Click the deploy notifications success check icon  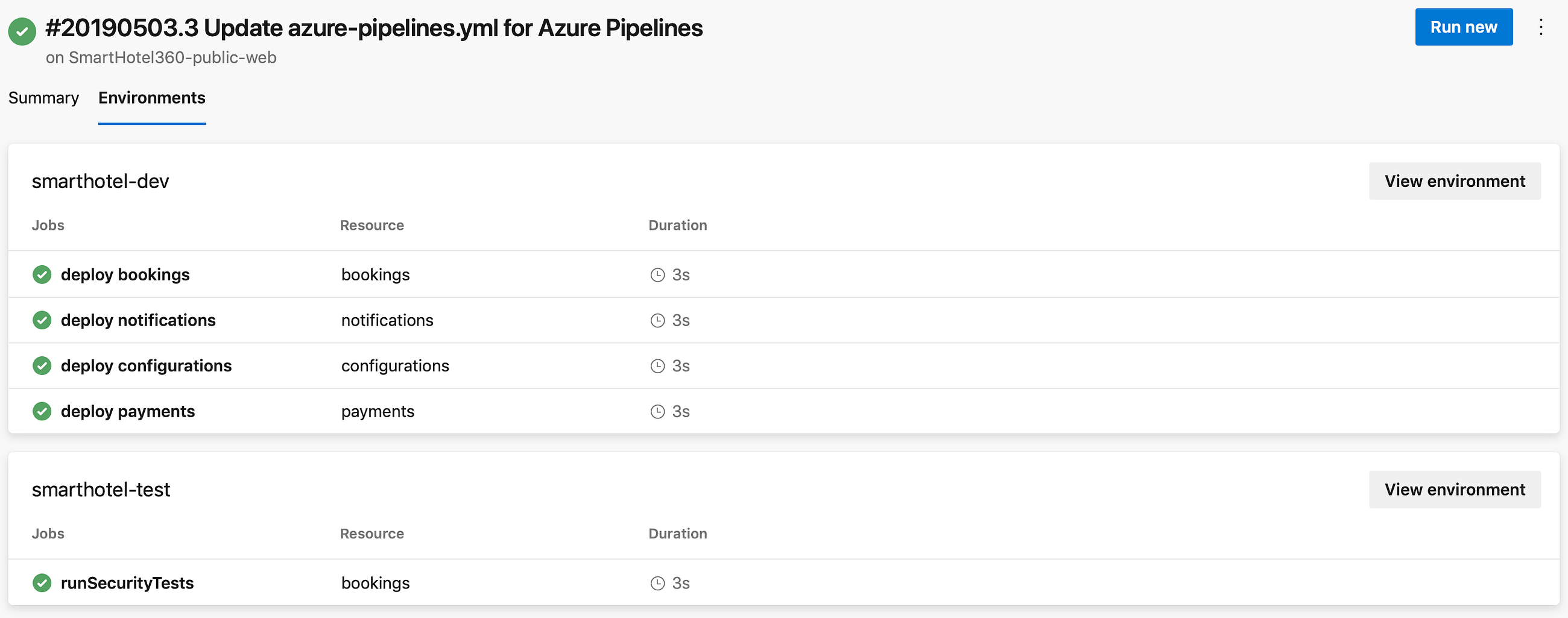coord(42,320)
